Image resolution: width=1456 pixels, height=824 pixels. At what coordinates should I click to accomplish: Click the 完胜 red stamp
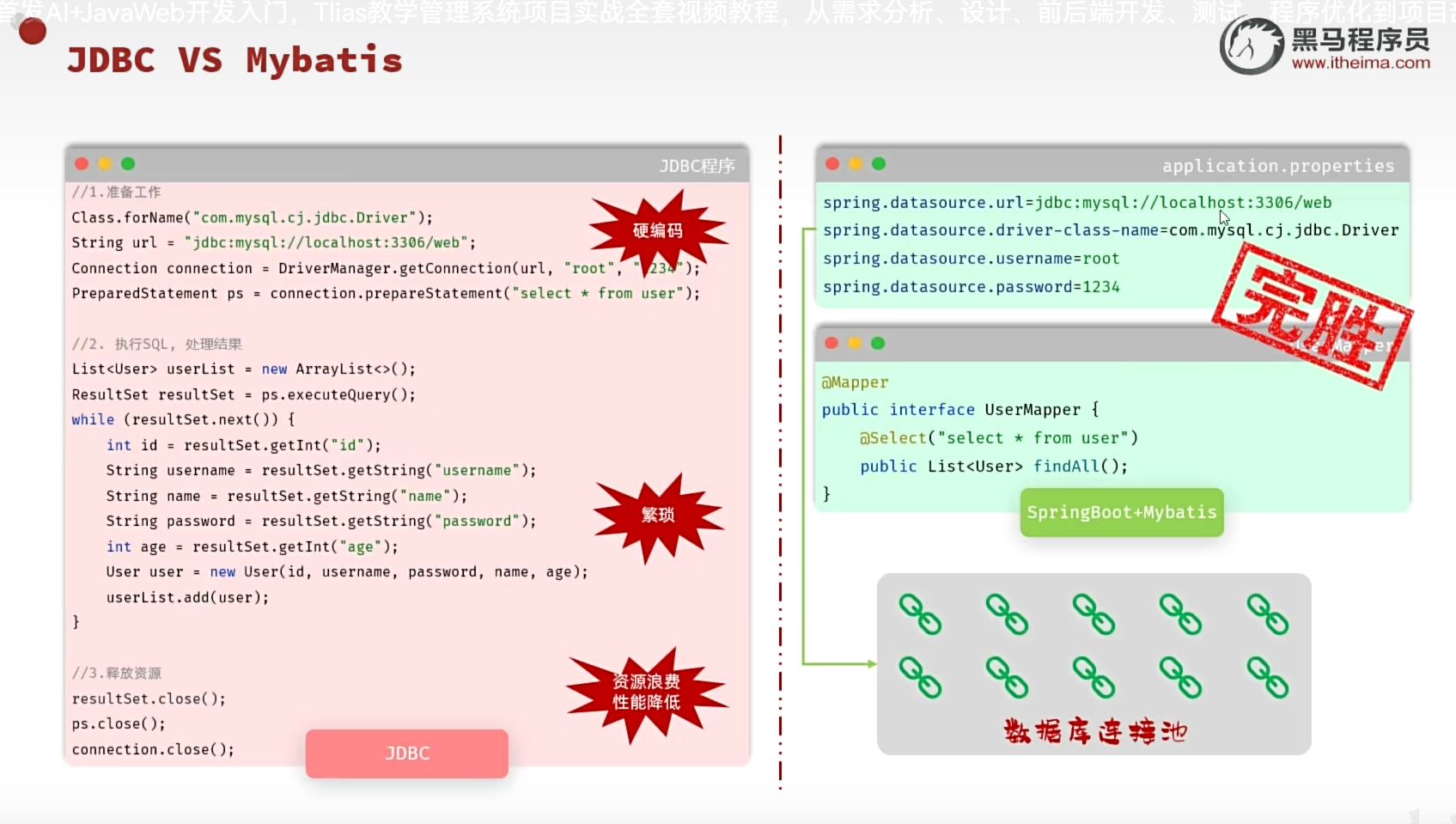1312,316
